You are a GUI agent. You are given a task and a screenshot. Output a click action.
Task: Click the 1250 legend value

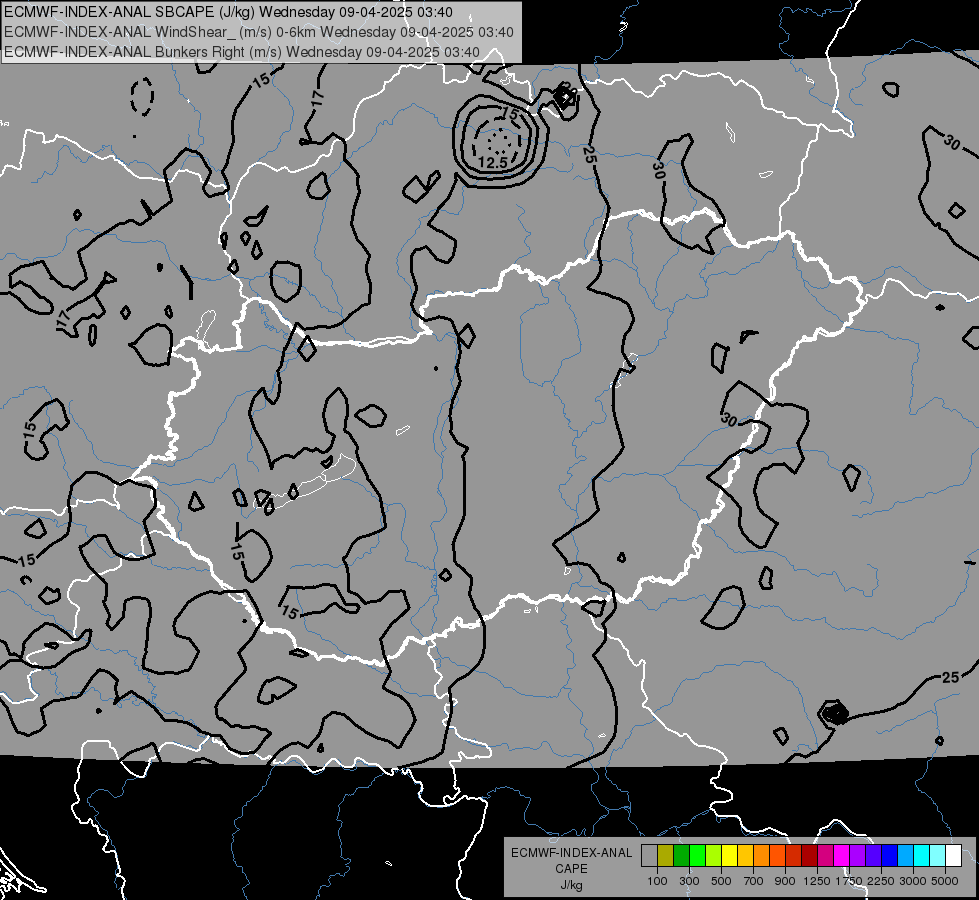click(x=817, y=881)
